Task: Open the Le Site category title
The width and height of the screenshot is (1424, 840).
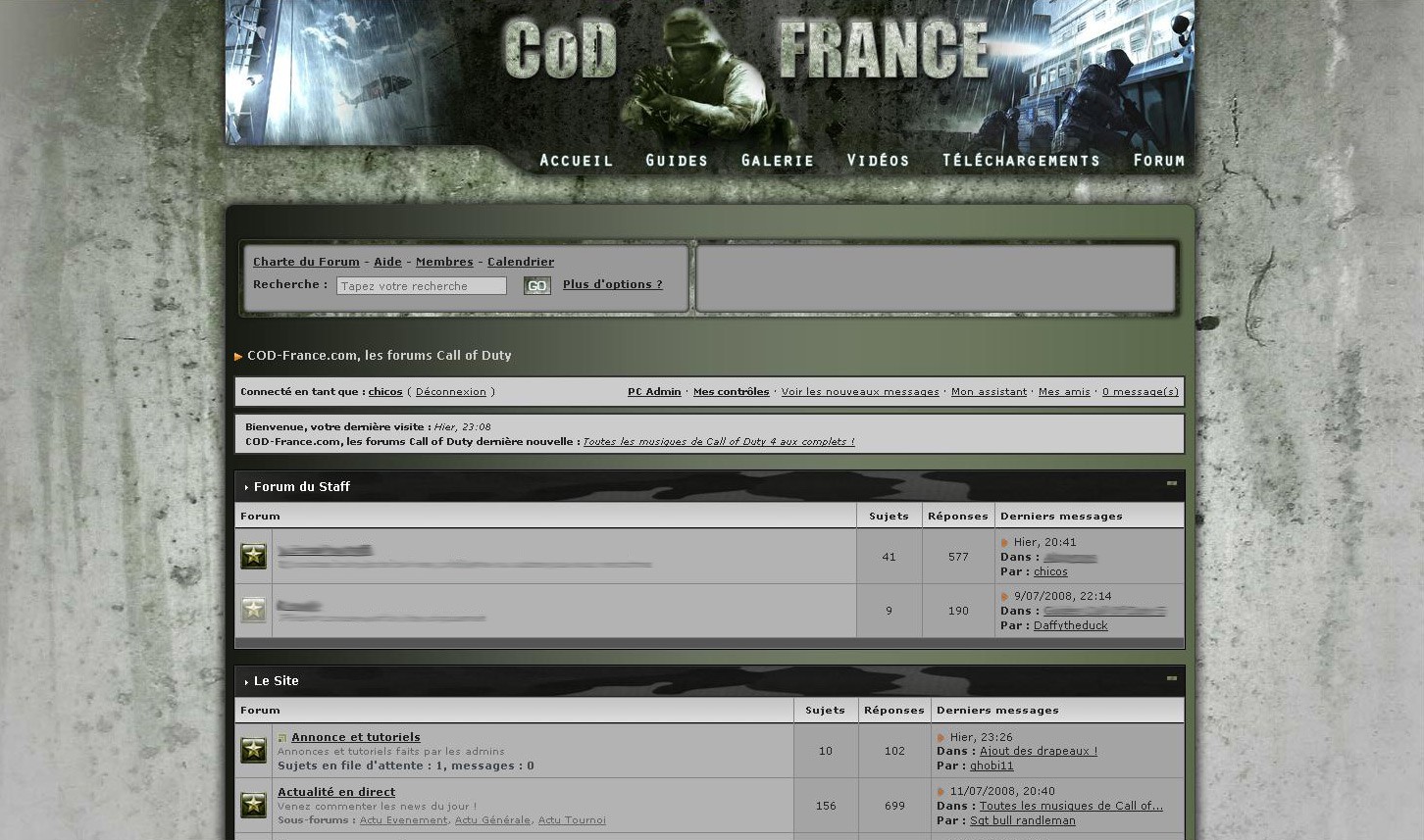Action: [276, 680]
